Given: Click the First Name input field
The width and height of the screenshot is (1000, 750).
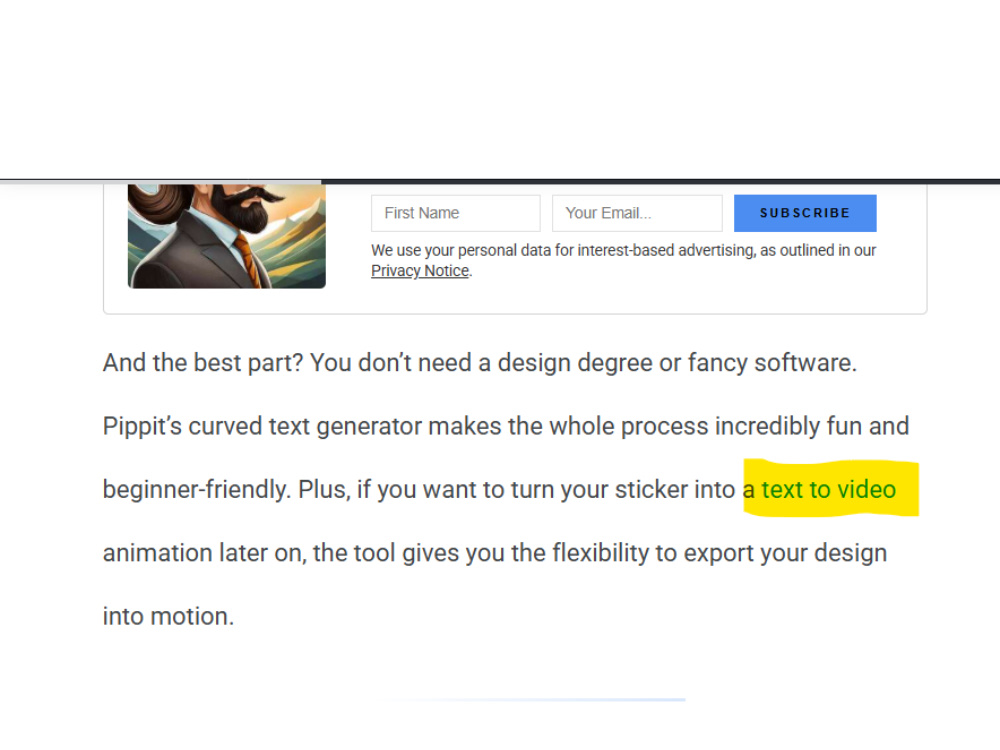Looking at the screenshot, I should pos(455,213).
